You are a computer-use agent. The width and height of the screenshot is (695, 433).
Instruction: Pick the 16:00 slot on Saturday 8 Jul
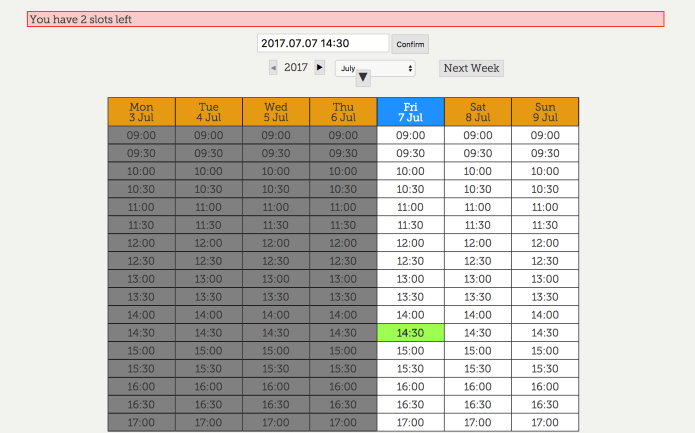(478, 387)
